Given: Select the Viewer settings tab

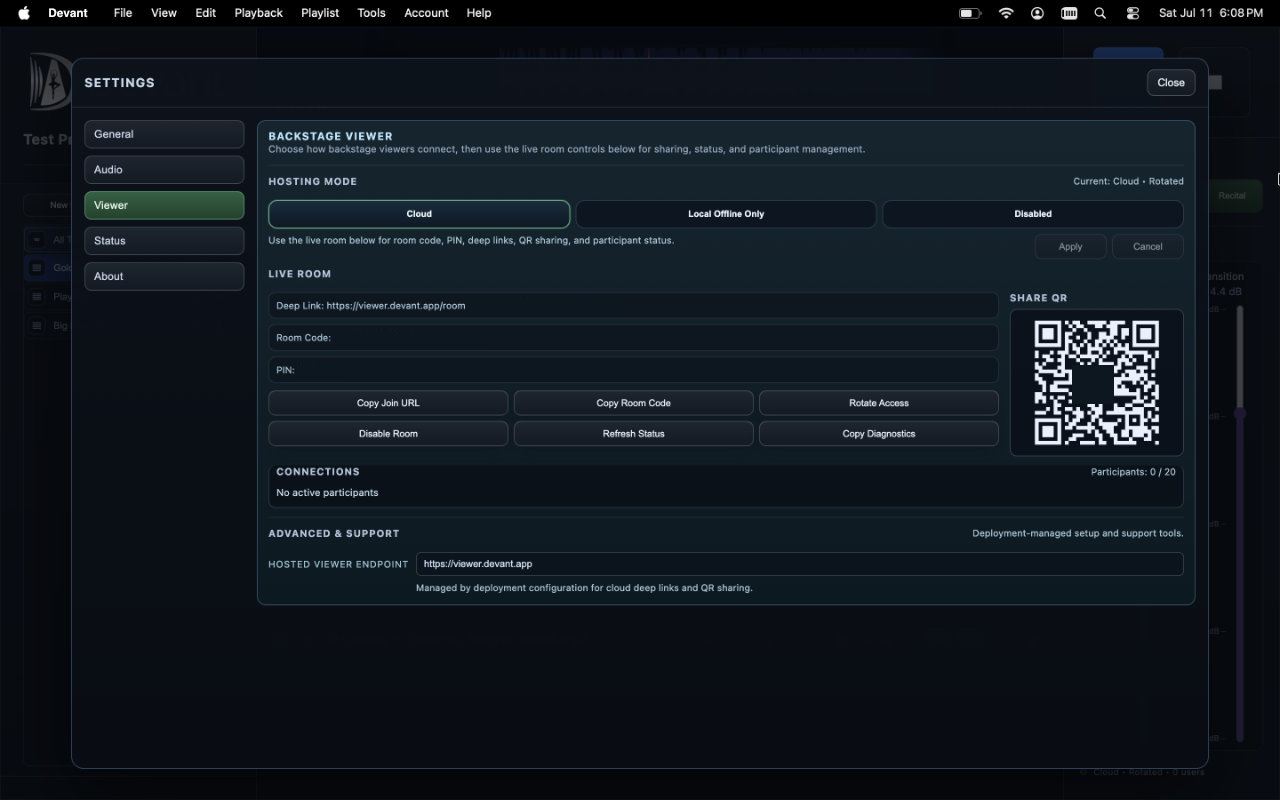Looking at the screenshot, I should point(164,205).
